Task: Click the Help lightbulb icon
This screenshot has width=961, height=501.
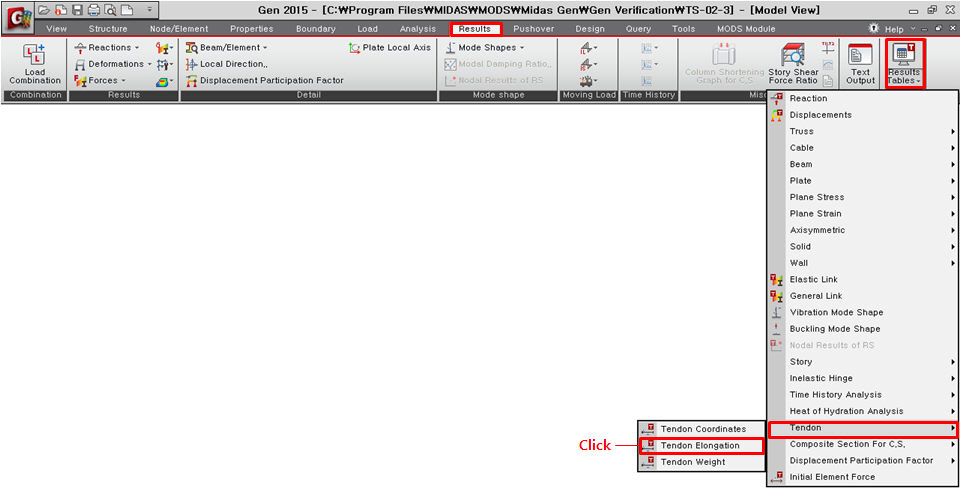Action: click(874, 28)
